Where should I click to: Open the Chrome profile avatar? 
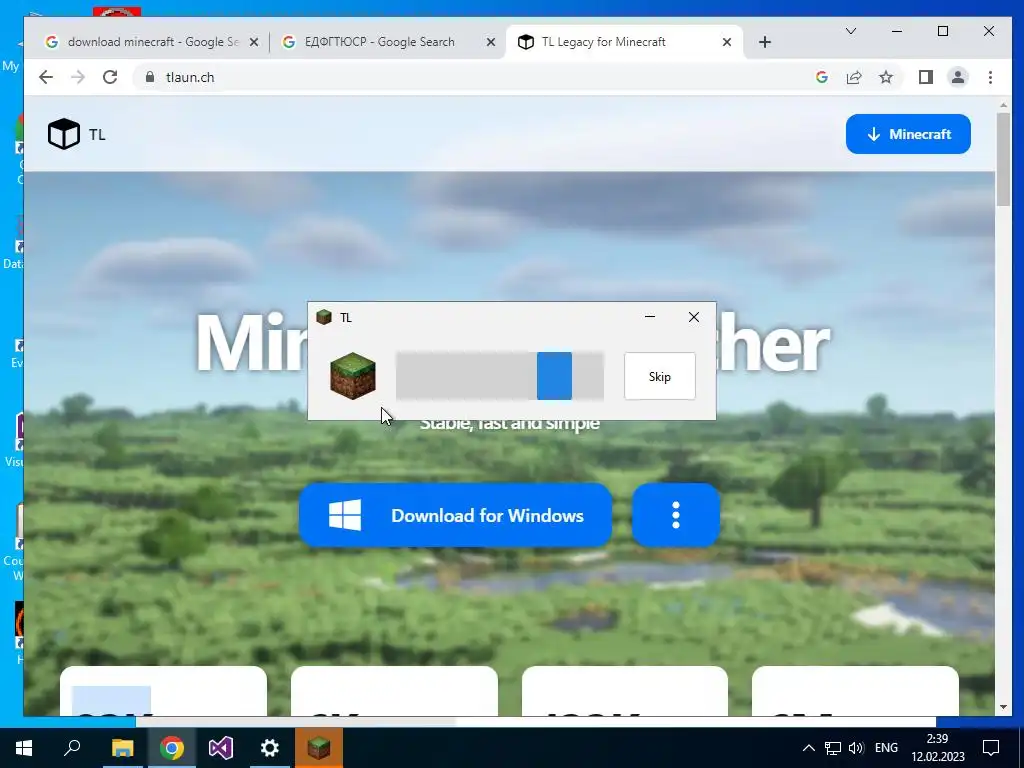pos(958,77)
